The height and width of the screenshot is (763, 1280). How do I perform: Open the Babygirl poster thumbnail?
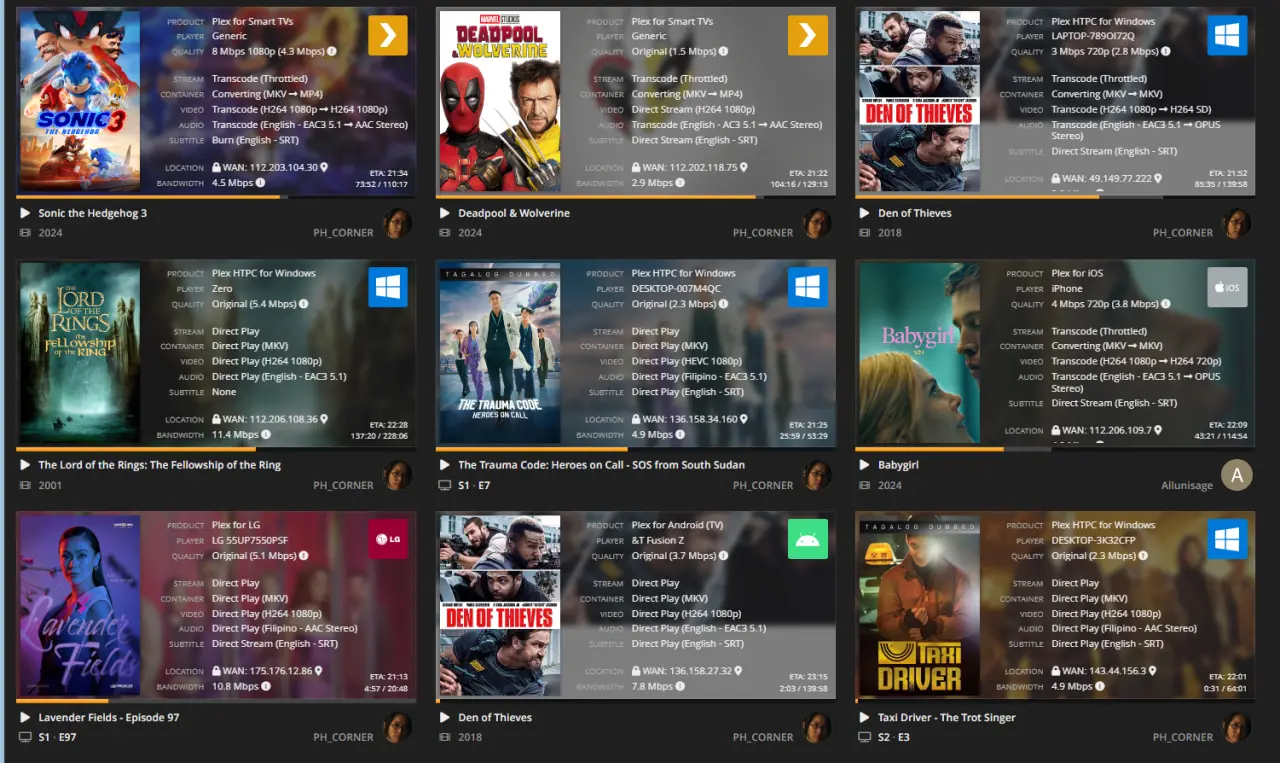click(x=920, y=353)
